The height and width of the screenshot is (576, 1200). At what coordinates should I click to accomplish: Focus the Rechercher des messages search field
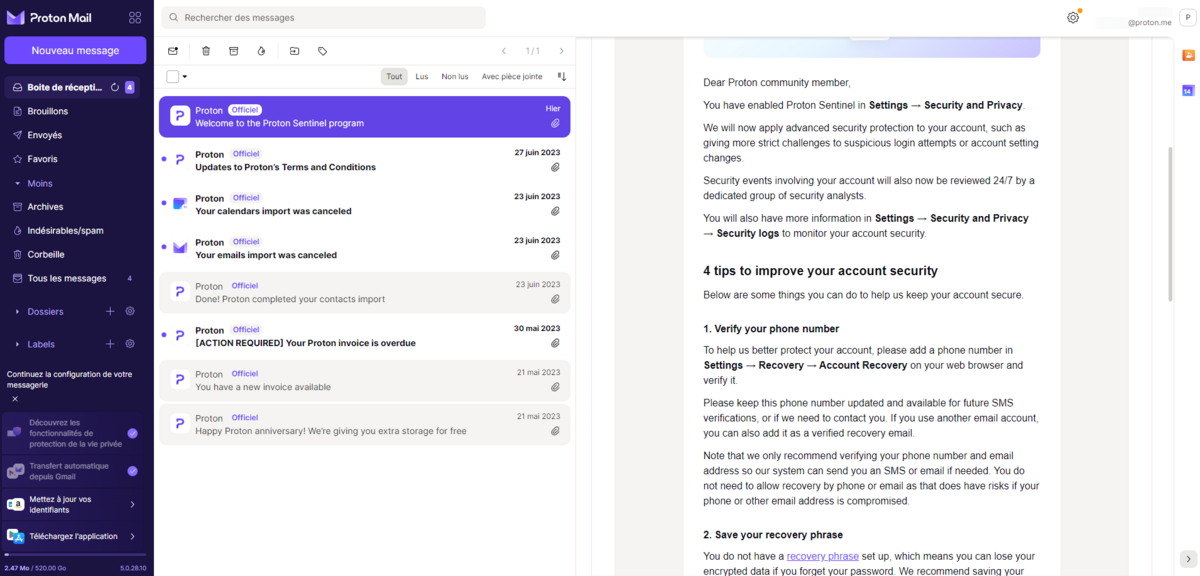click(324, 18)
